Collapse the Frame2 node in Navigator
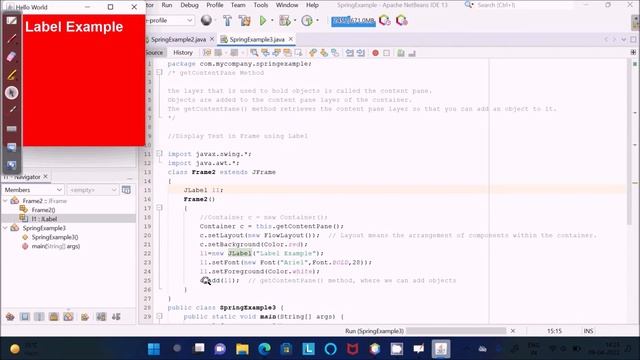 6,201
